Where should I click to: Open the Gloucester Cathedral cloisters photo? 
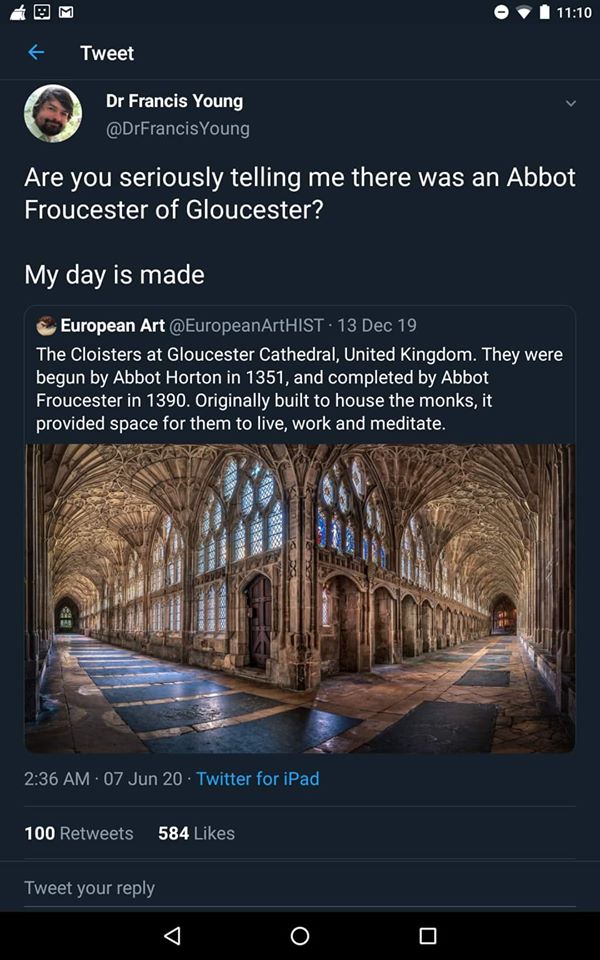[x=300, y=598]
